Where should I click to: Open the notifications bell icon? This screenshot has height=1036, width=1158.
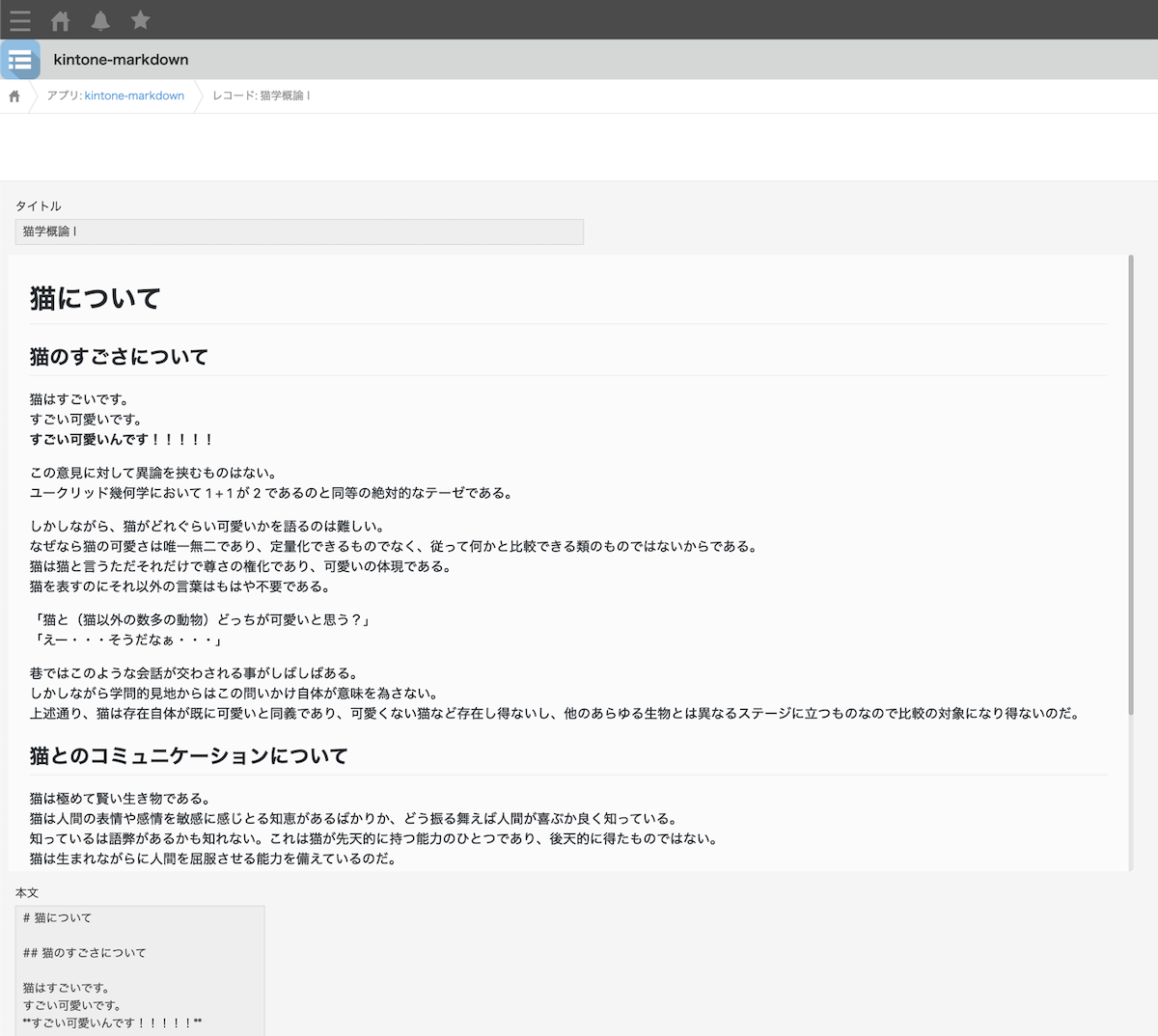tap(99, 20)
